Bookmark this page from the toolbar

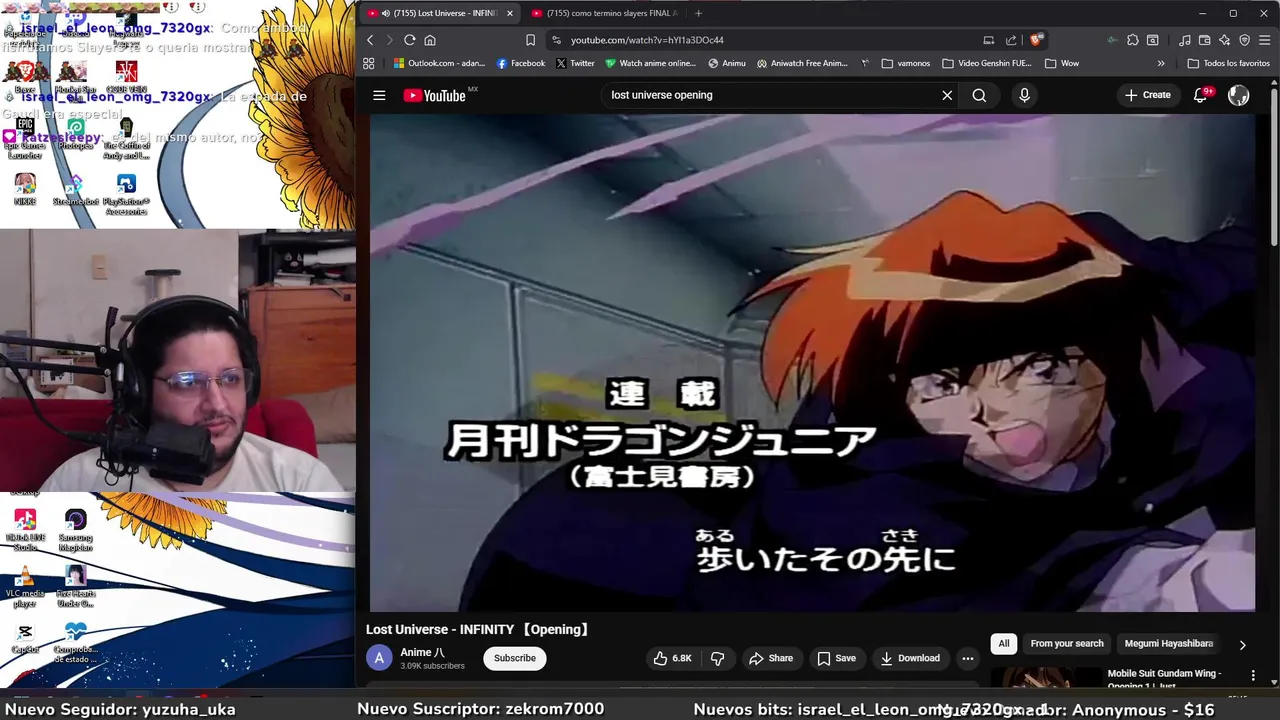click(x=530, y=40)
